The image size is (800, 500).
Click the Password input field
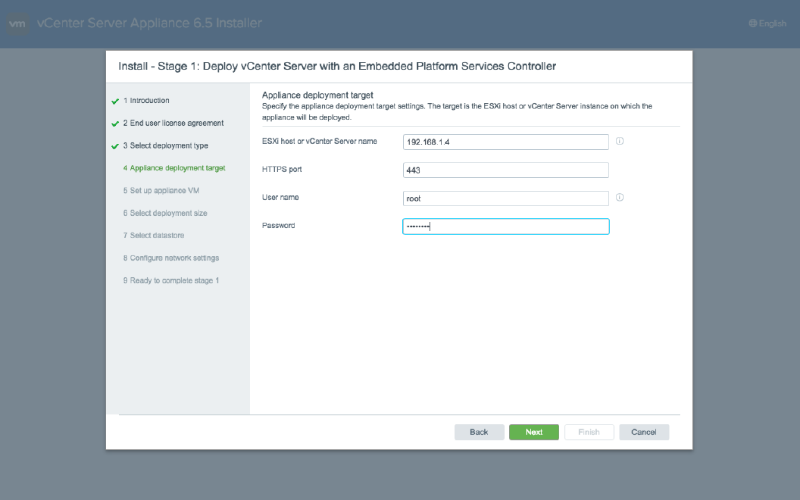point(506,227)
